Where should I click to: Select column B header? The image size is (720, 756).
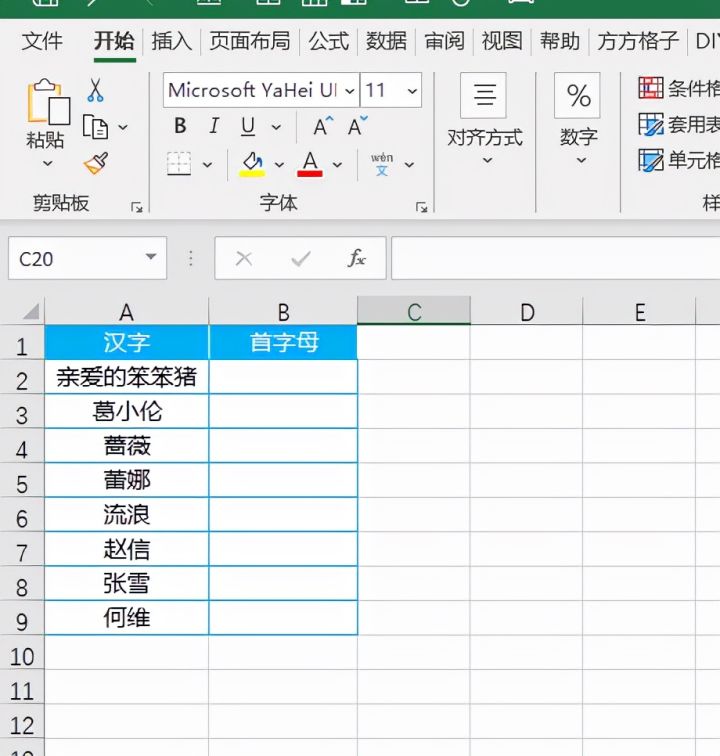tap(283, 311)
